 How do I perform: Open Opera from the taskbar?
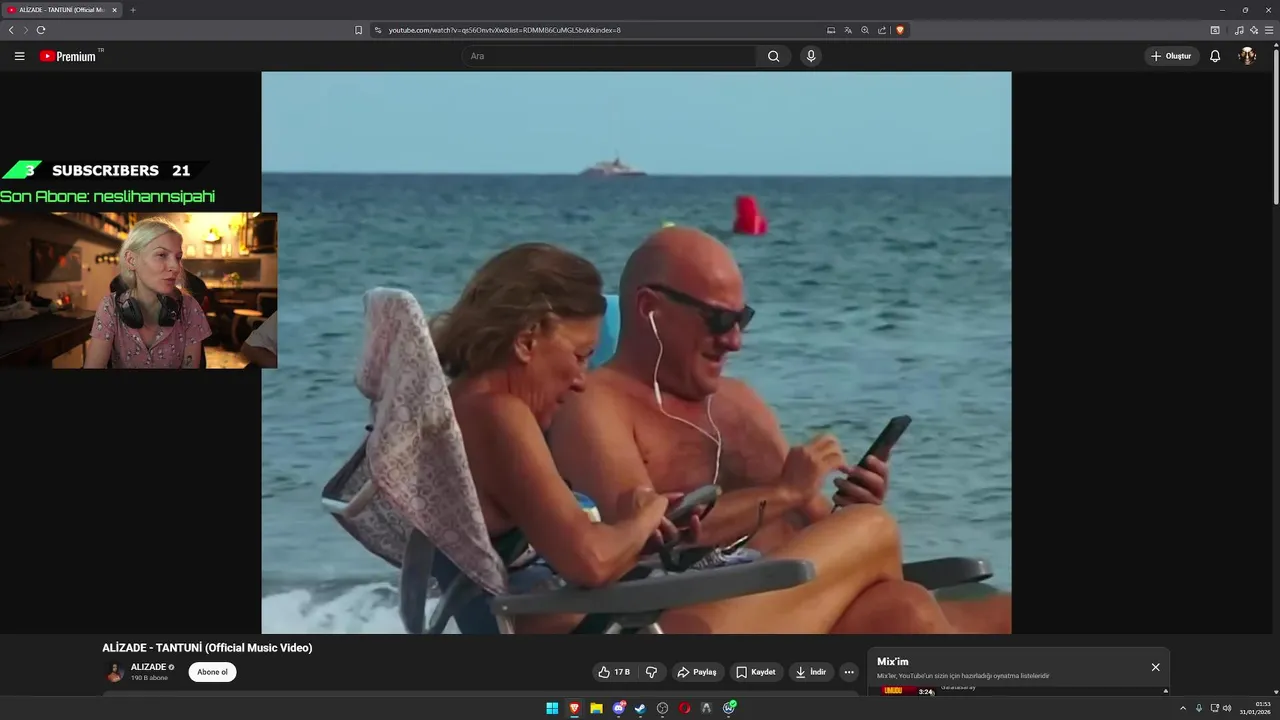coord(684,708)
